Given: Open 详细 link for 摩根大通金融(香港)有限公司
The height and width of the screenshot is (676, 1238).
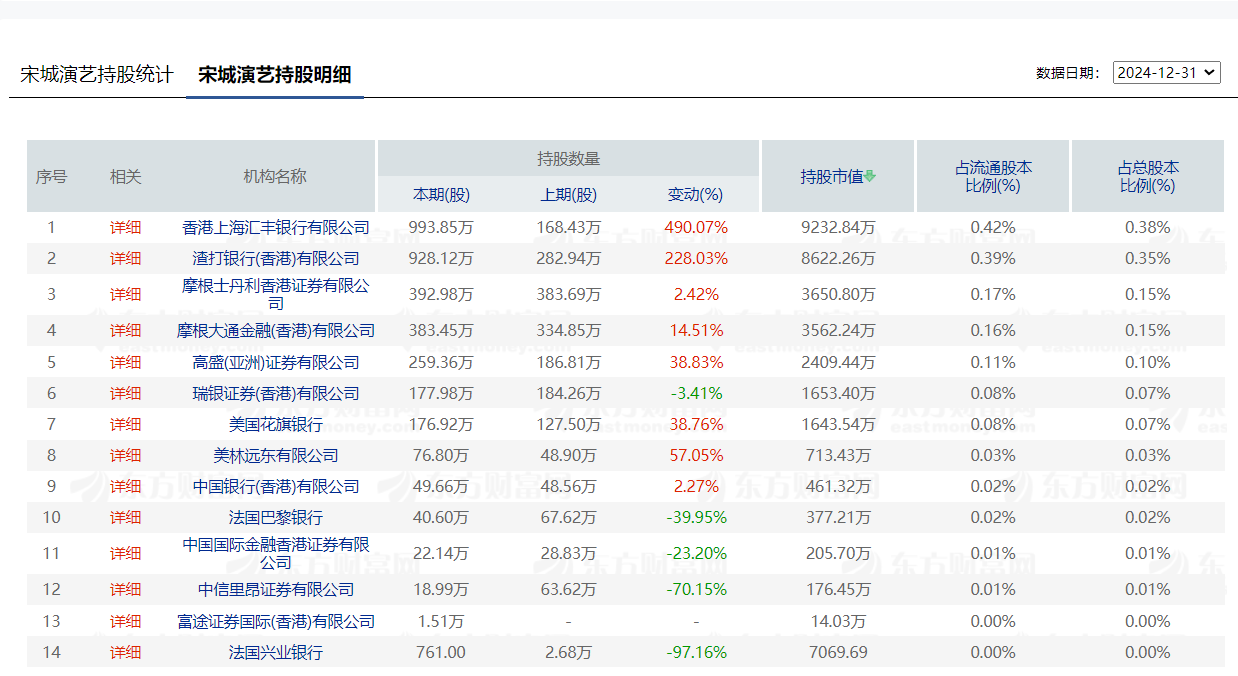Looking at the screenshot, I should (x=126, y=330).
